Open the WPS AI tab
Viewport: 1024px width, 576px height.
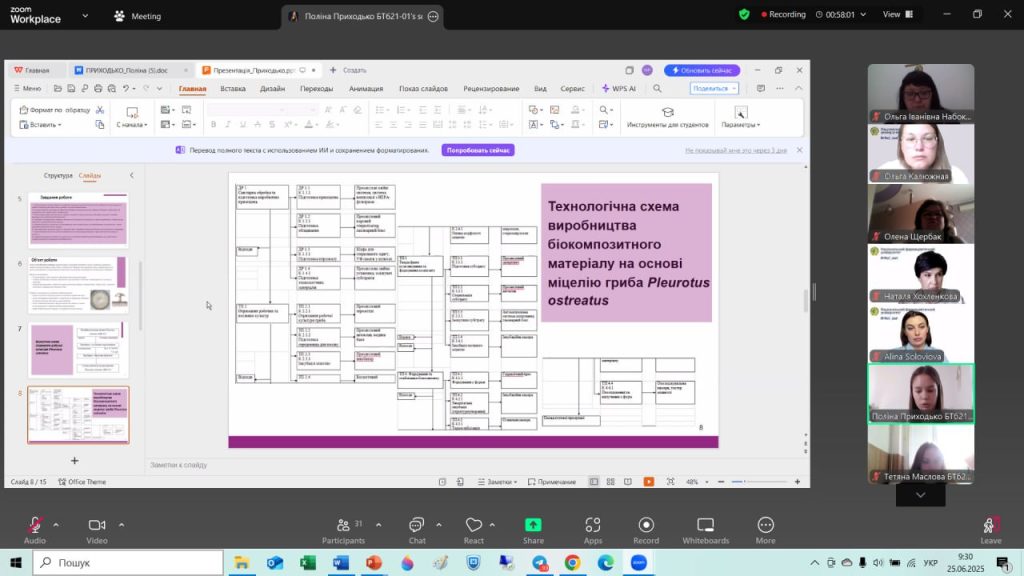tap(618, 88)
